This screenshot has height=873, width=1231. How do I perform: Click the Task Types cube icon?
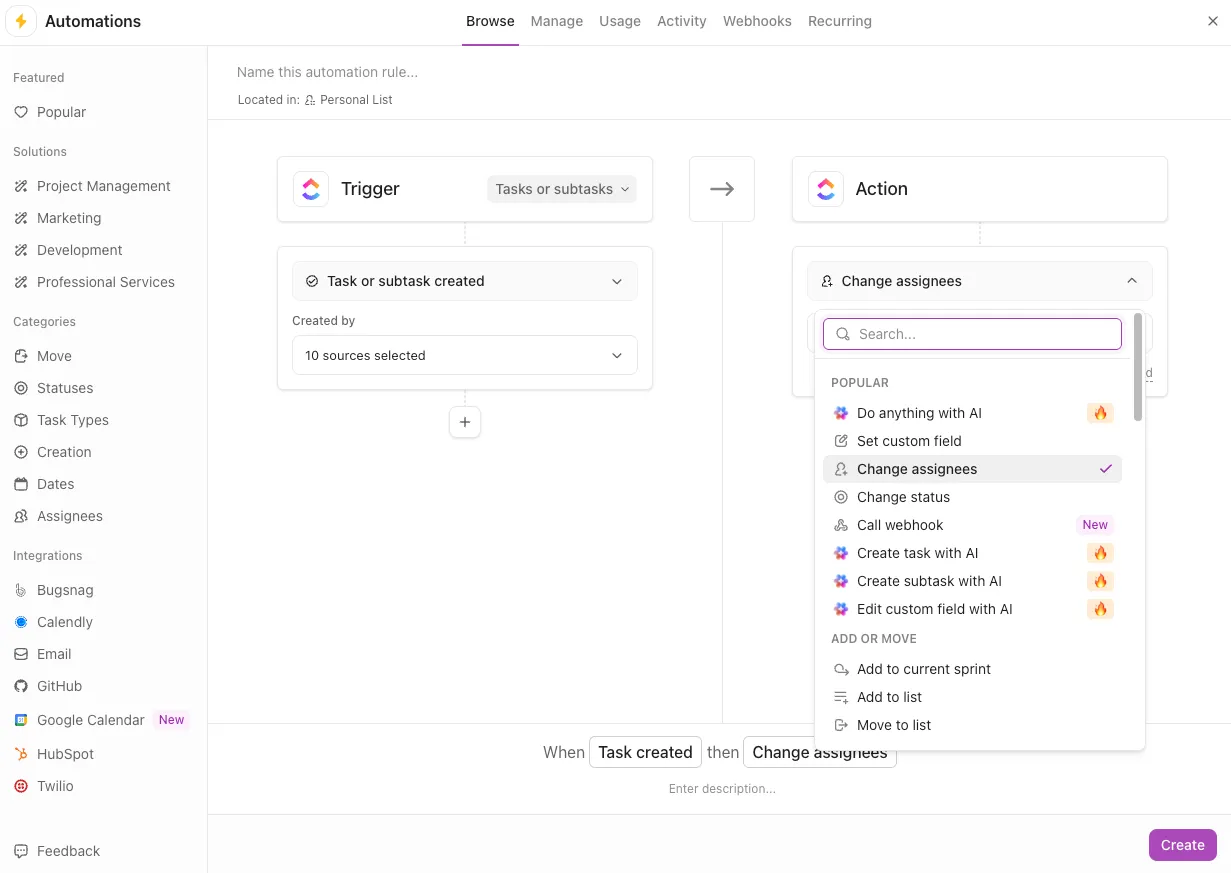click(x=21, y=420)
